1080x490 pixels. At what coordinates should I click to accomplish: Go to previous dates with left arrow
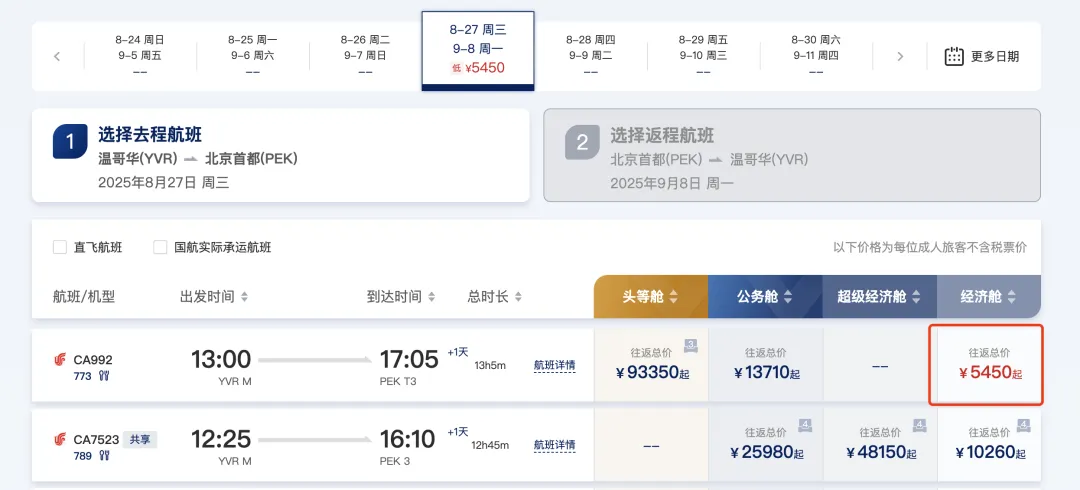click(57, 57)
